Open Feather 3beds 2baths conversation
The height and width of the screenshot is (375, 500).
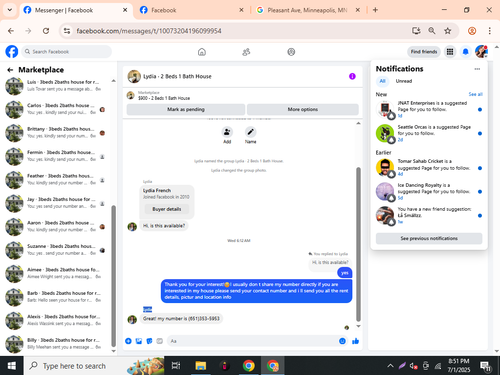point(55,179)
